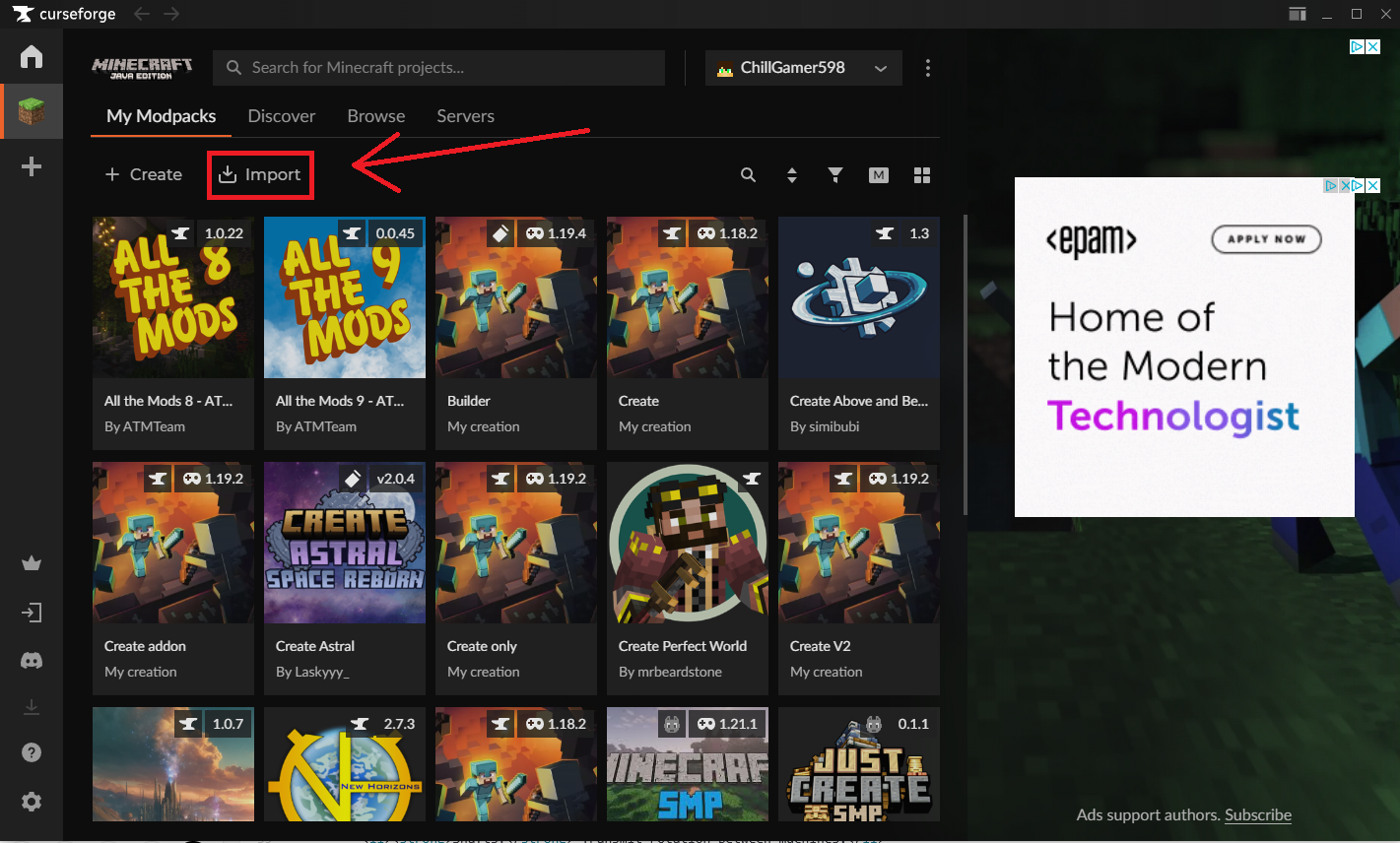
Task: Open the Discord icon in sidebar
Action: (32, 661)
